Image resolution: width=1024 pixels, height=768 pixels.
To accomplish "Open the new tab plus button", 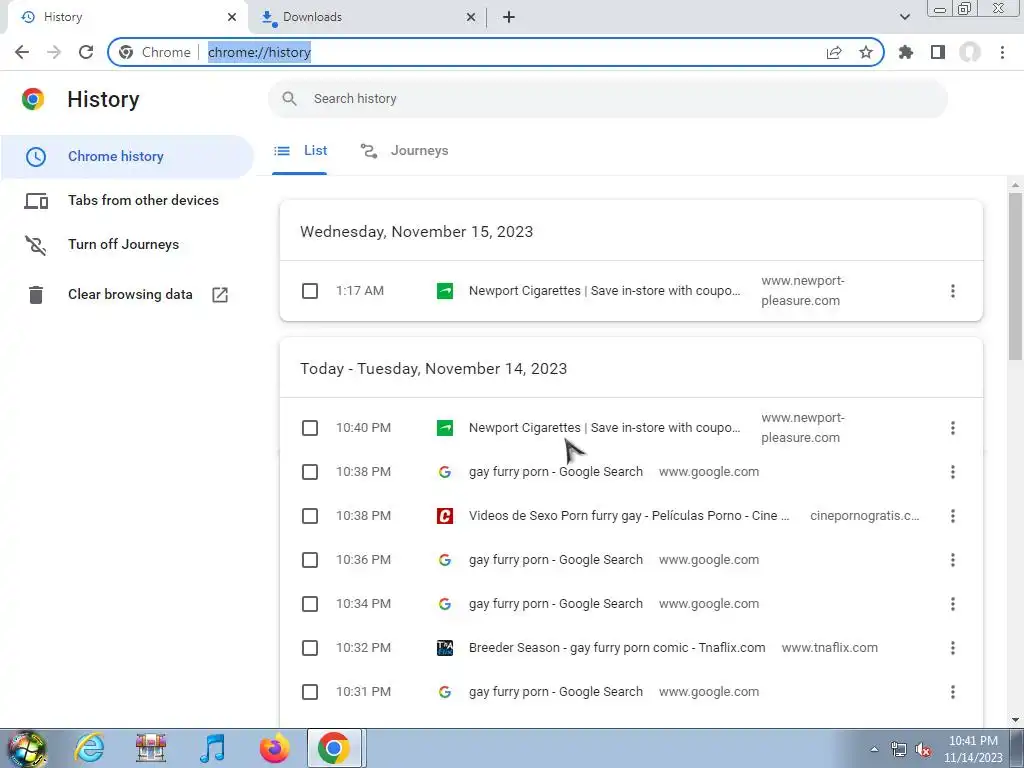I will (x=509, y=17).
